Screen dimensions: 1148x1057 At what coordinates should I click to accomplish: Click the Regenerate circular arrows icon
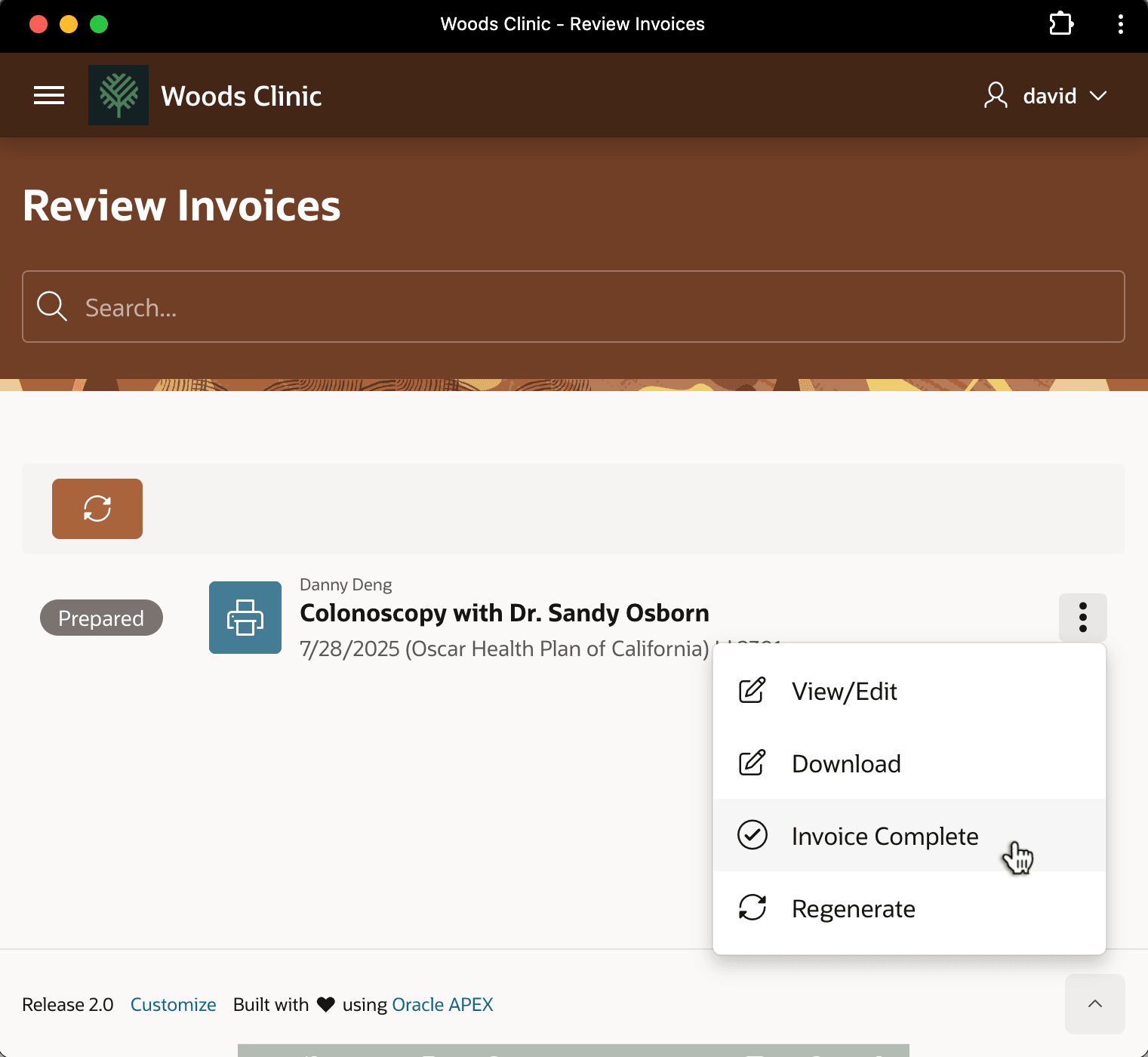click(x=753, y=908)
